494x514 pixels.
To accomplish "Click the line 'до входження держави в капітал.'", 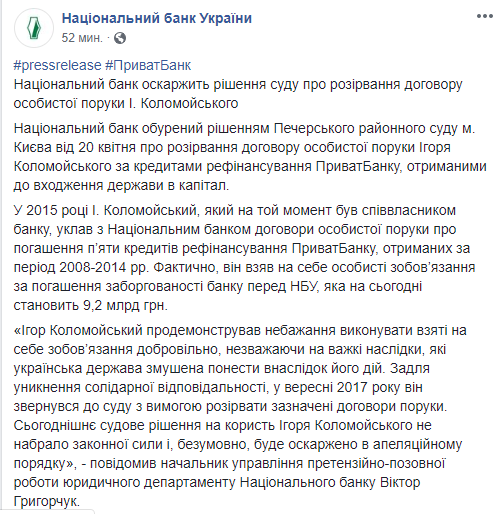I will click(121, 186).
